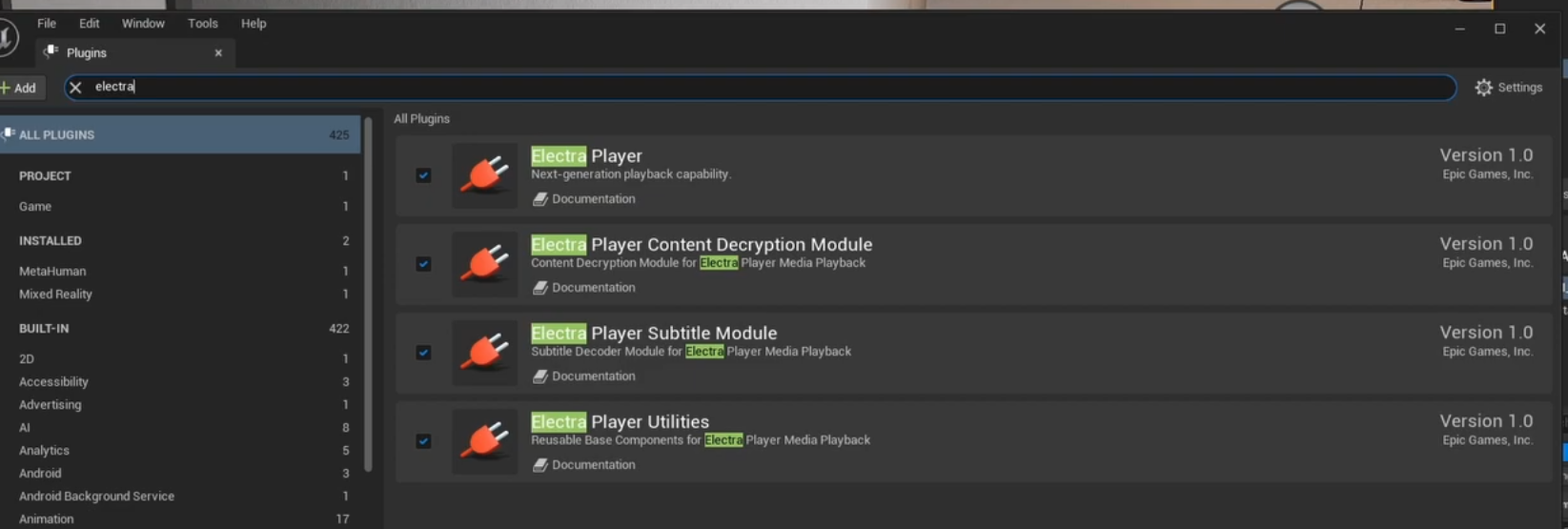Open the Window menu
This screenshot has width=1568, height=529.
(143, 23)
